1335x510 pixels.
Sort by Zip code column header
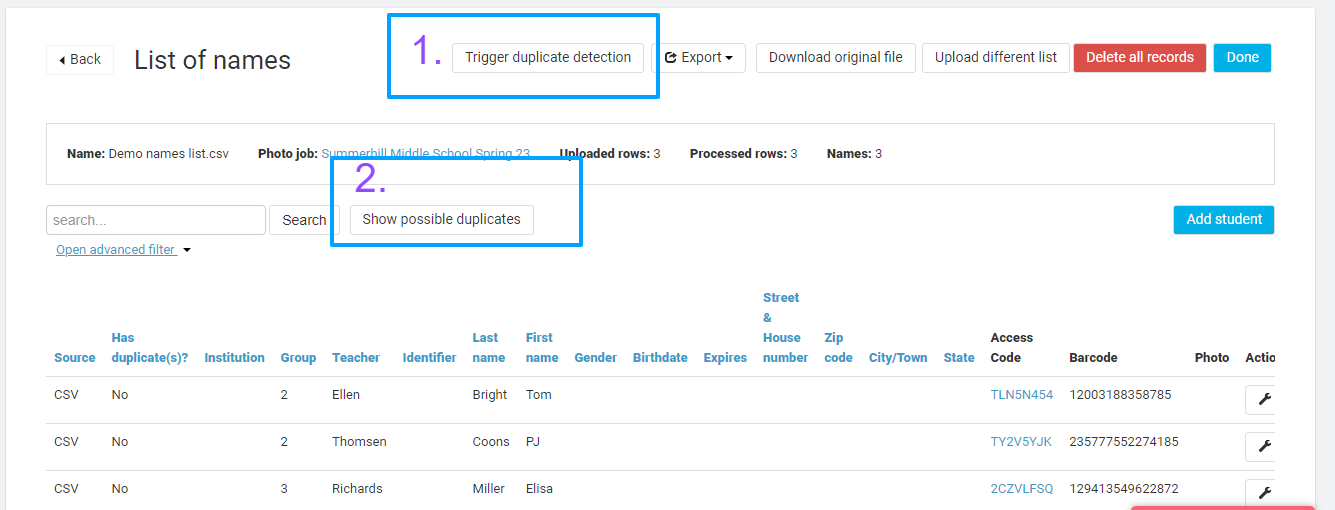pos(838,348)
